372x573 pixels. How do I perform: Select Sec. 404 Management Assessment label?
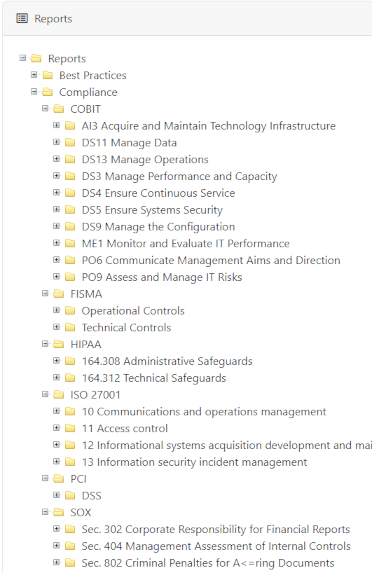(x=216, y=546)
